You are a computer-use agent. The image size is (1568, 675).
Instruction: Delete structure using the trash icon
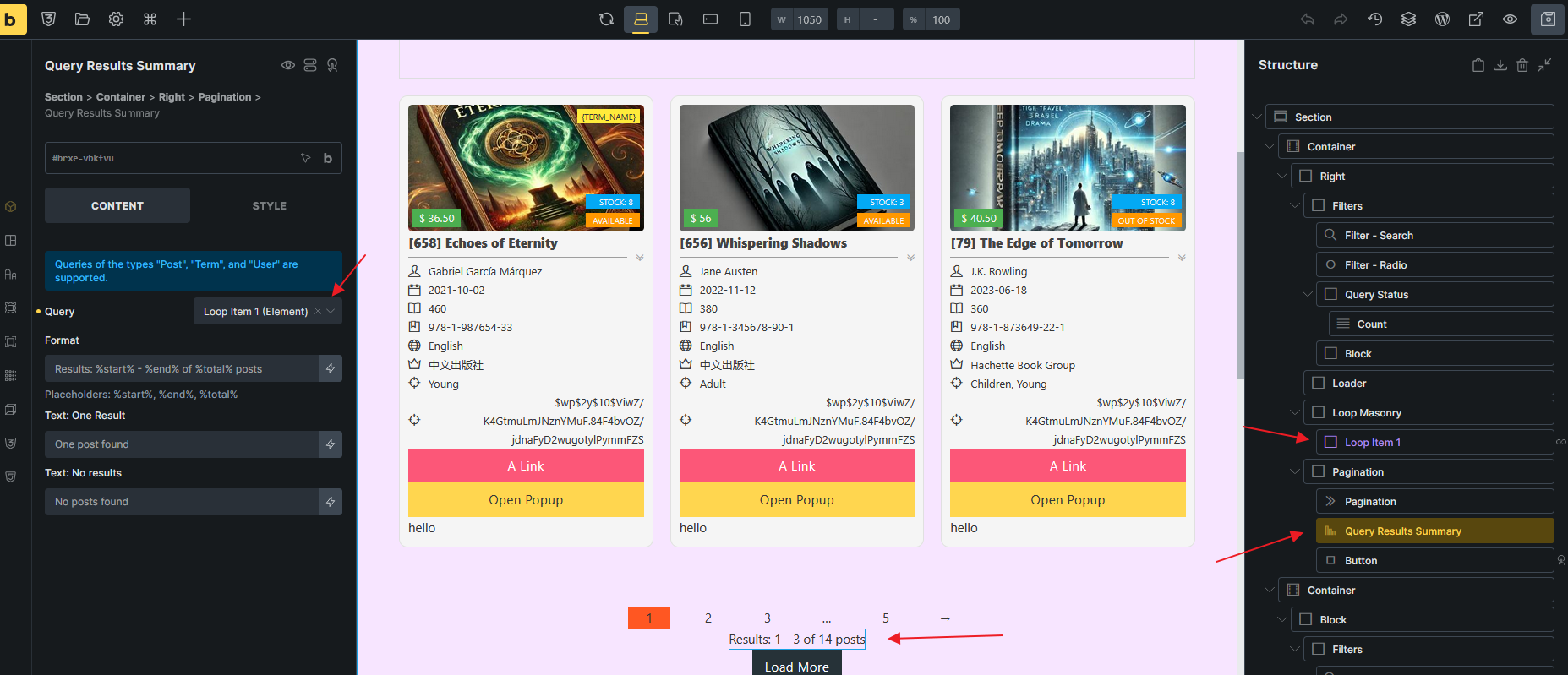pyautogui.click(x=1522, y=65)
